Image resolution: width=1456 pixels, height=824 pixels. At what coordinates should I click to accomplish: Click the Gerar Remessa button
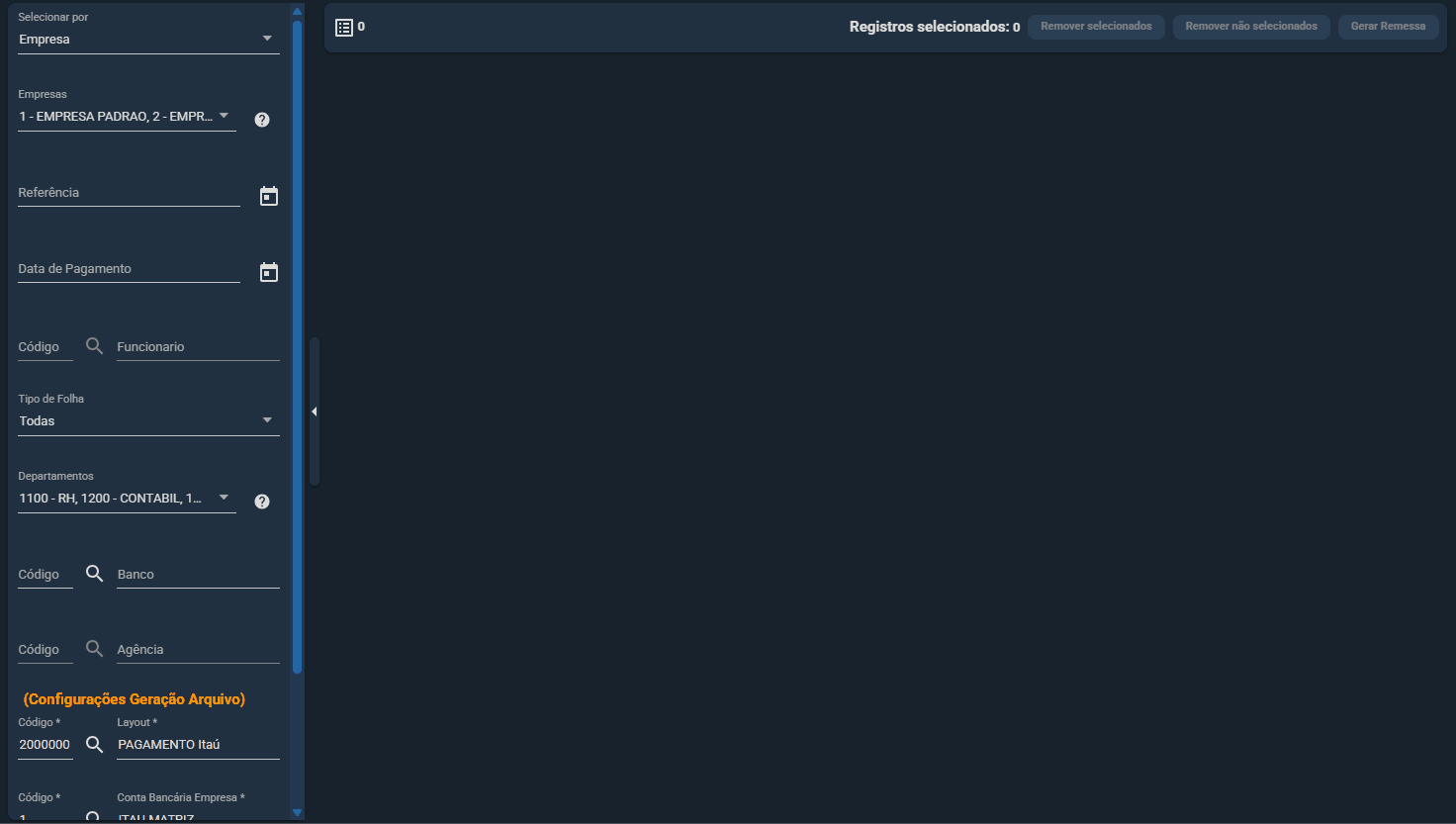coord(1388,27)
